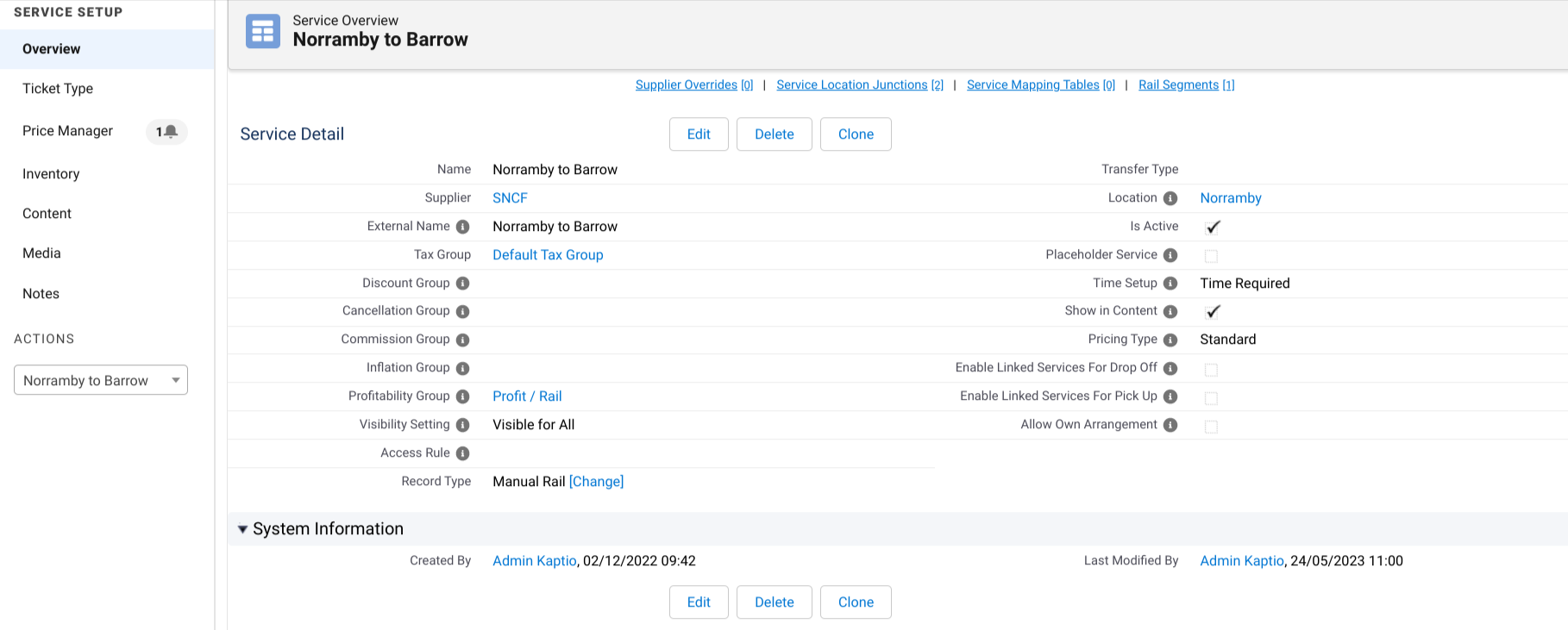
Task: Toggle the Is Active checkbox
Action: pyautogui.click(x=1212, y=228)
